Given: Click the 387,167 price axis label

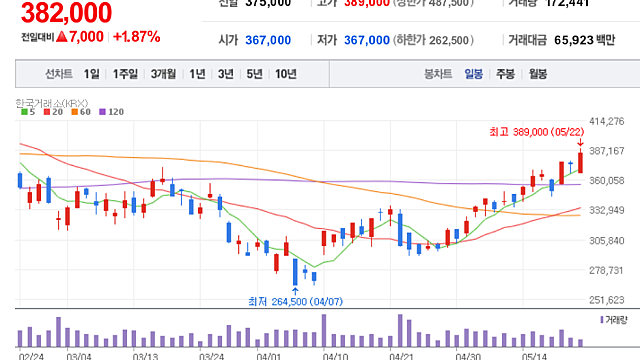Looking at the screenshot, I should 607,151.
